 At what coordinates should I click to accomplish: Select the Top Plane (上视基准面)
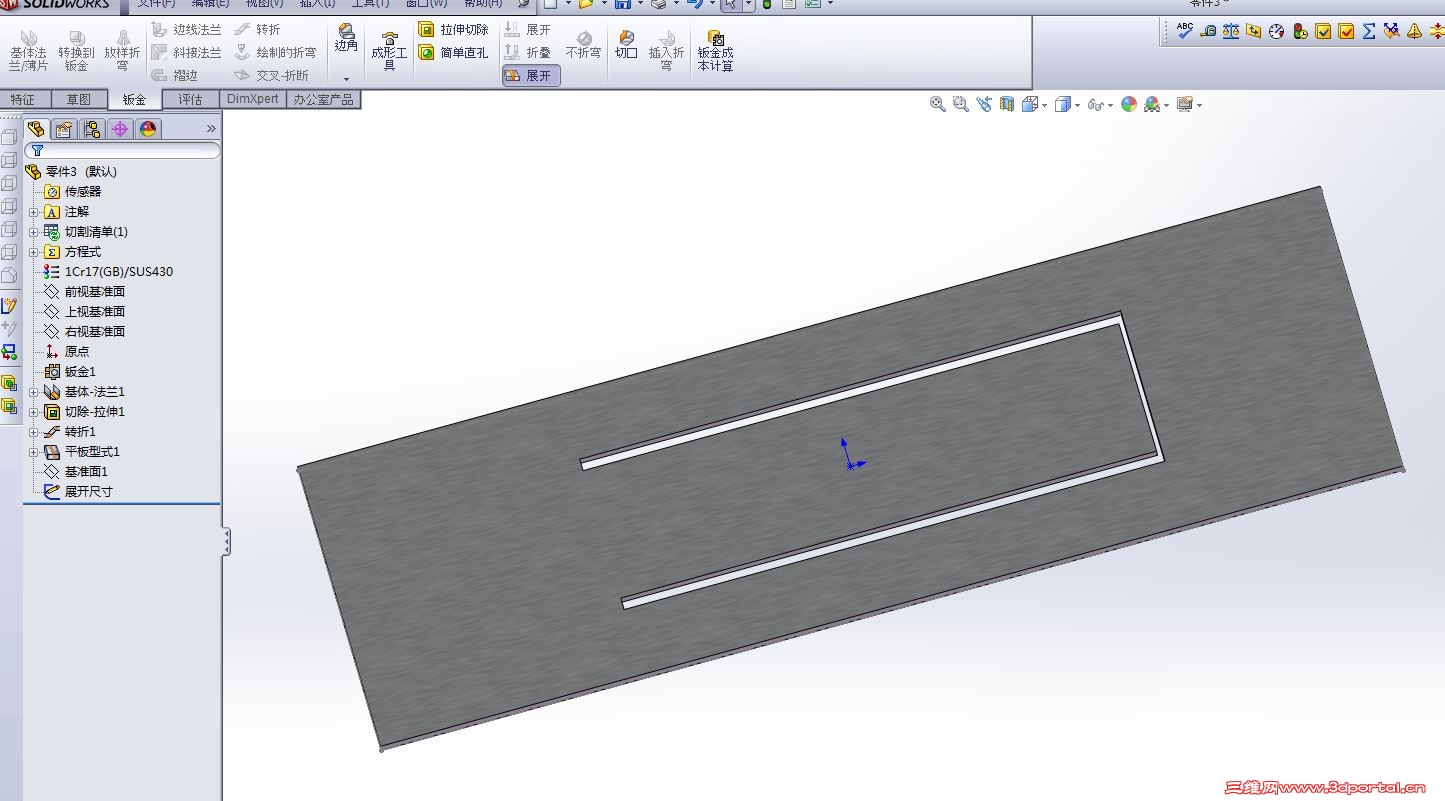pos(85,312)
